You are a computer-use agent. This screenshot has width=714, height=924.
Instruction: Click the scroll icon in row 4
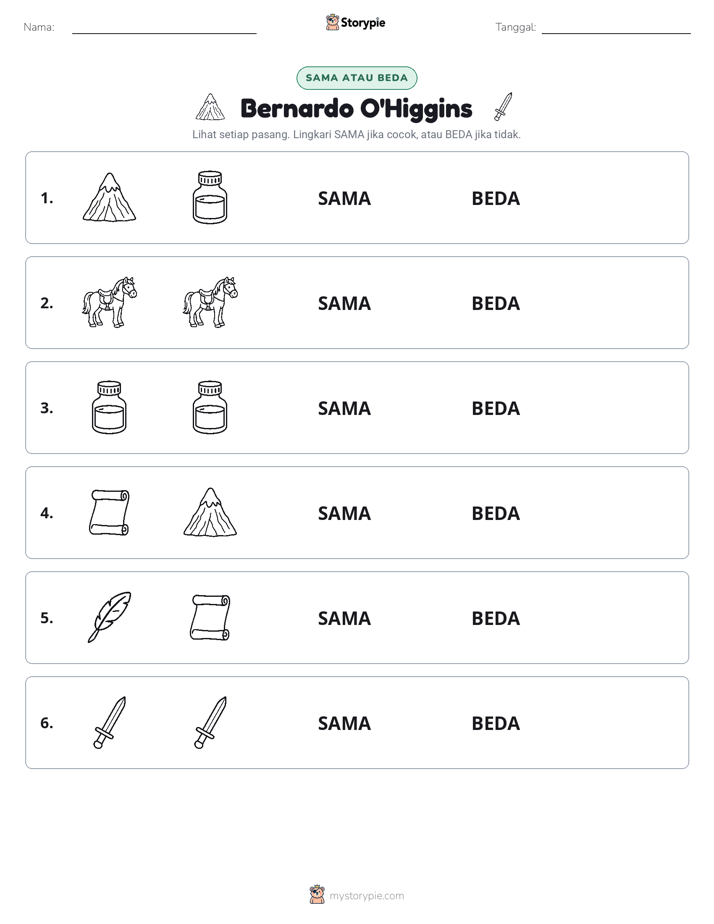coord(110,513)
